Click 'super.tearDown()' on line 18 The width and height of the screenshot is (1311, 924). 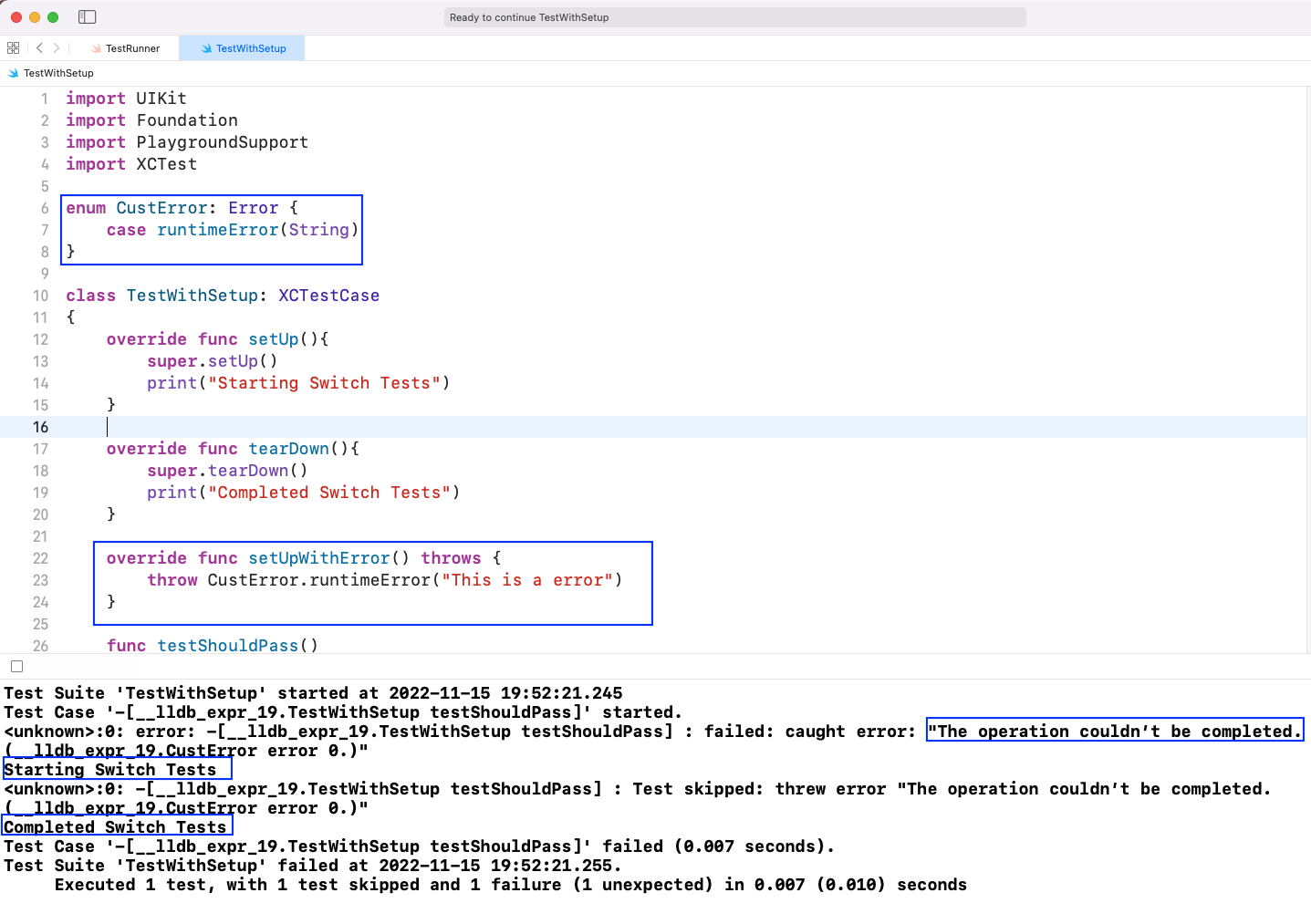[227, 471]
